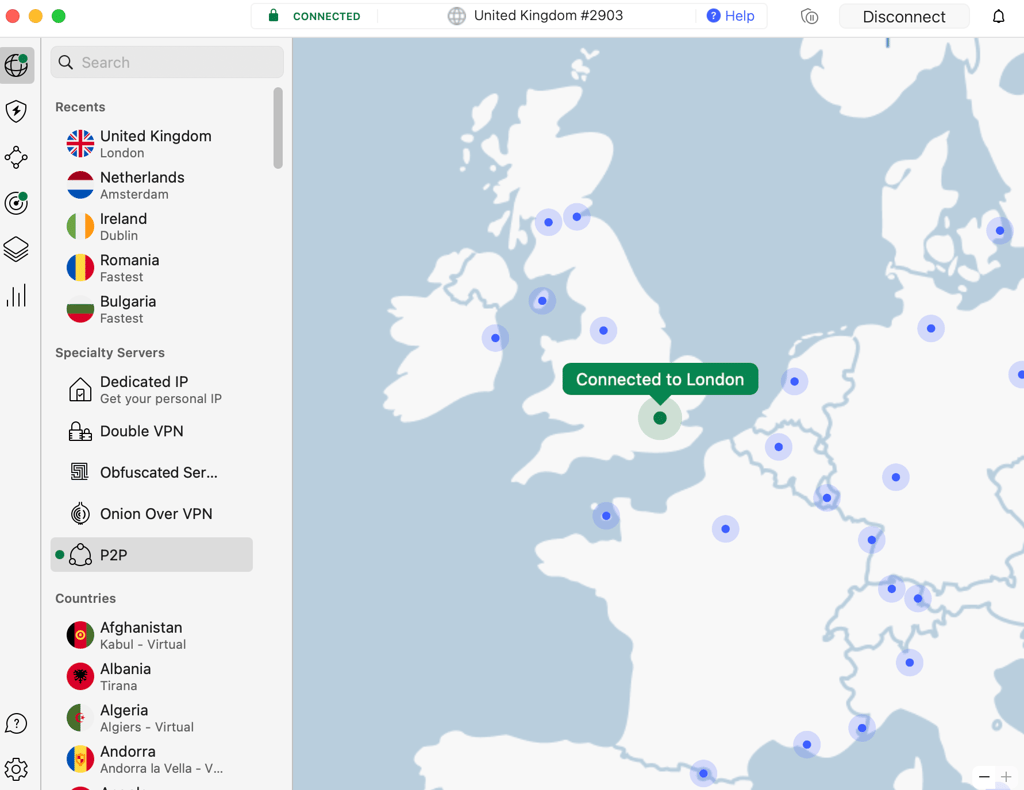Click the CONNECTED status label

click(327, 16)
